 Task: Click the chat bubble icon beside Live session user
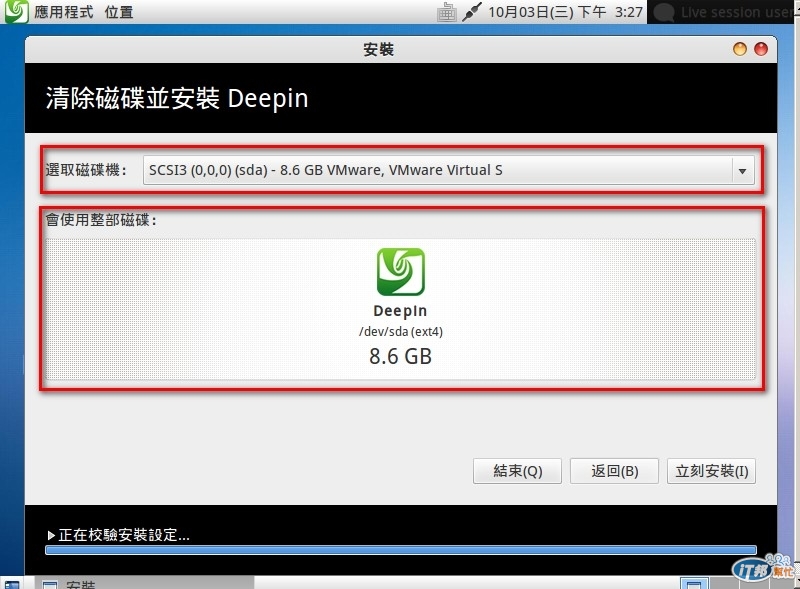(x=664, y=12)
